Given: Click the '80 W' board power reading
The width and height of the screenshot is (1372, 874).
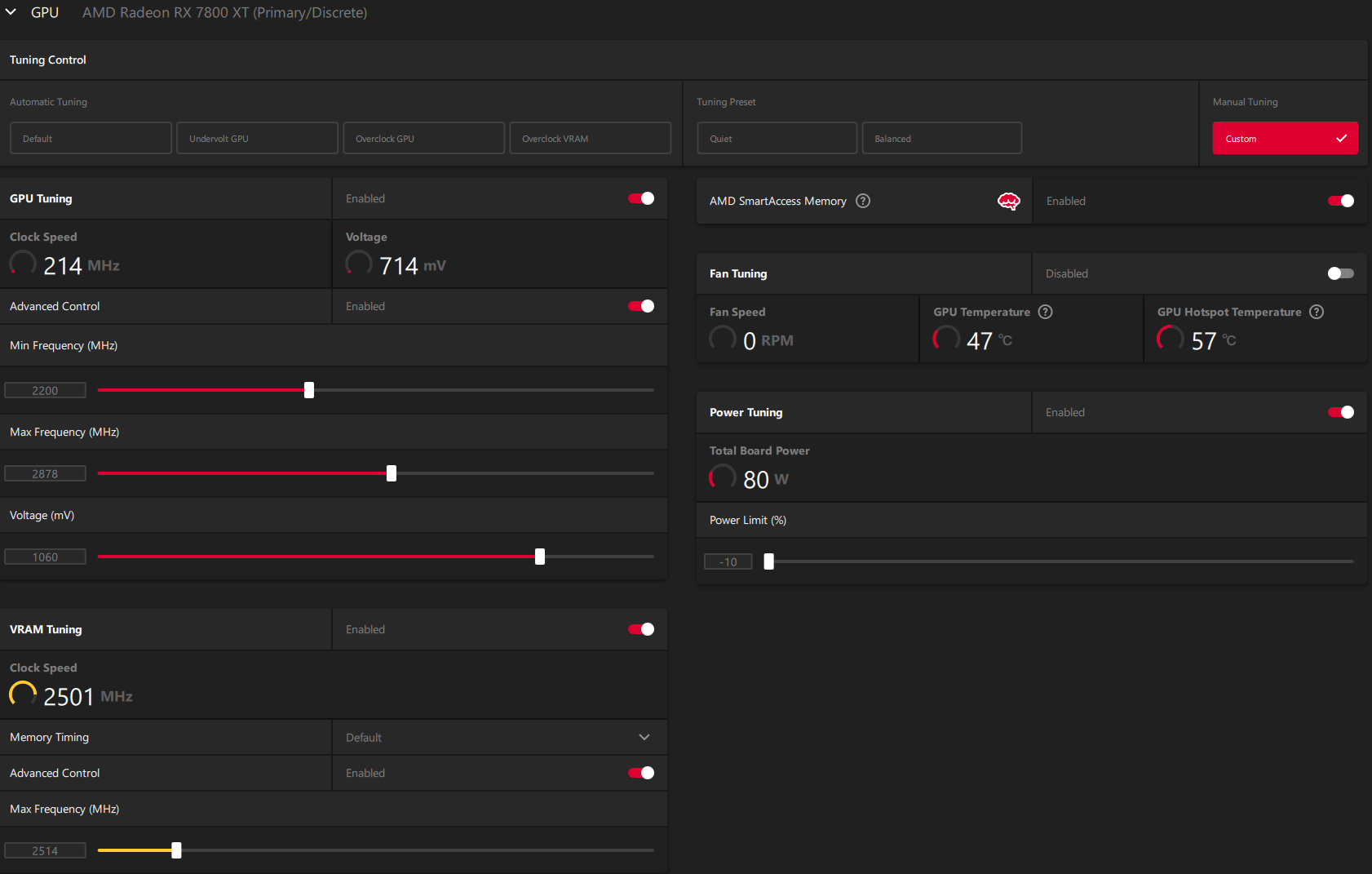Looking at the screenshot, I should point(766,479).
